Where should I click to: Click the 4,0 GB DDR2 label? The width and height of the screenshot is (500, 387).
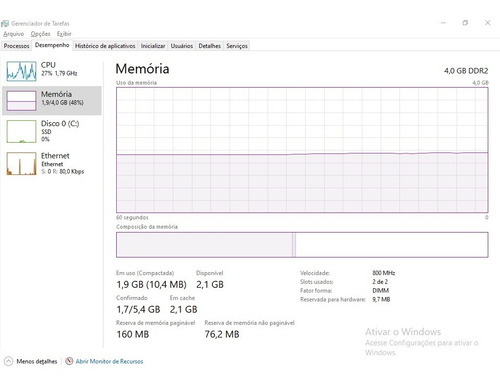tap(466, 71)
